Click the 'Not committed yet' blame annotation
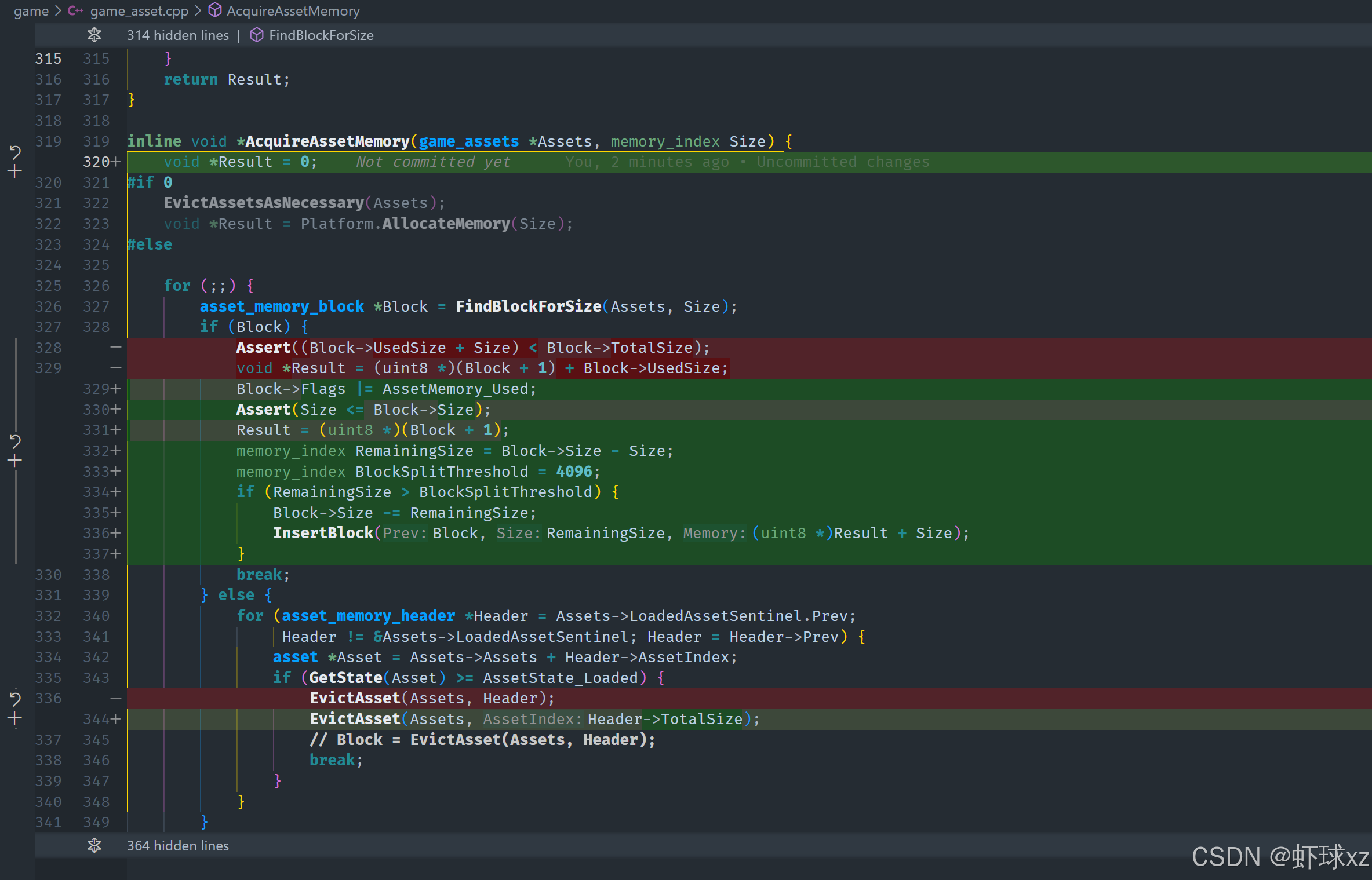This screenshot has width=1372, height=880. (x=433, y=162)
